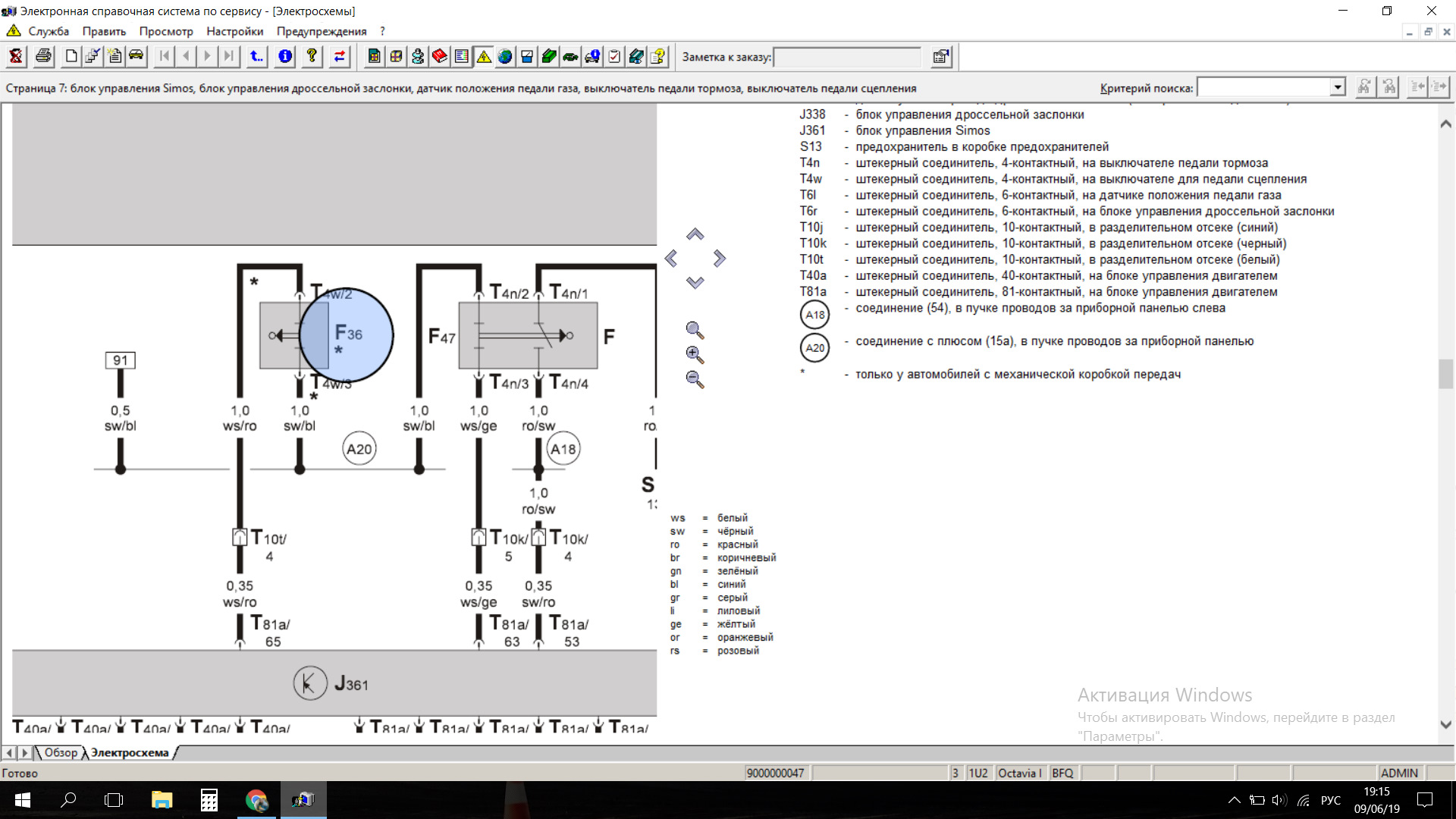The width and height of the screenshot is (1456, 819).
Task: Click the A18 connection circle in diagram
Action: coord(563,449)
